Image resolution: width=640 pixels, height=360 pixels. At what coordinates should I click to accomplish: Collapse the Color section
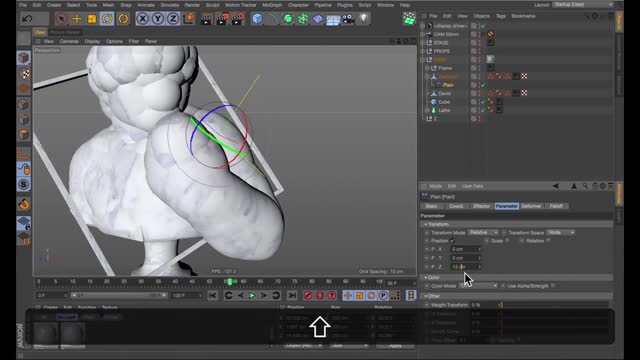426,278
